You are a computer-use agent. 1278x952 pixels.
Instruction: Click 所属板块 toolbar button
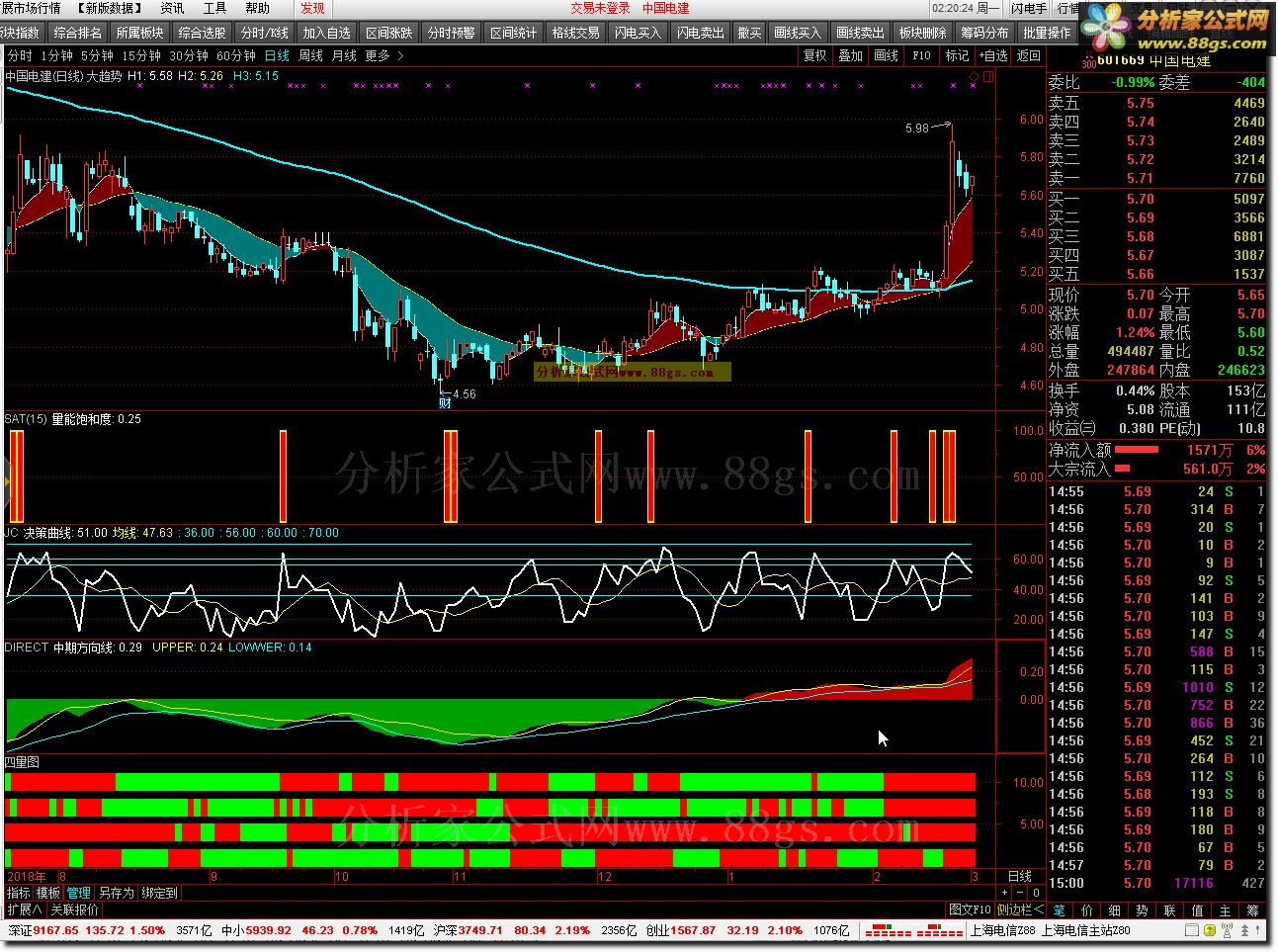point(140,33)
